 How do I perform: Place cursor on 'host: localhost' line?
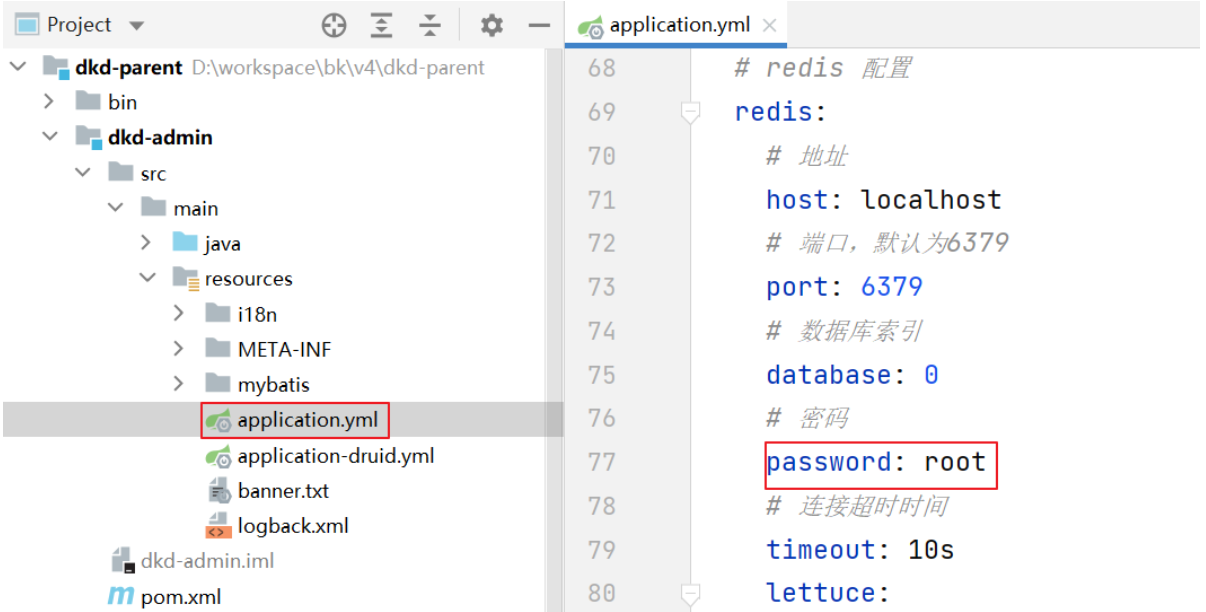[884, 200]
